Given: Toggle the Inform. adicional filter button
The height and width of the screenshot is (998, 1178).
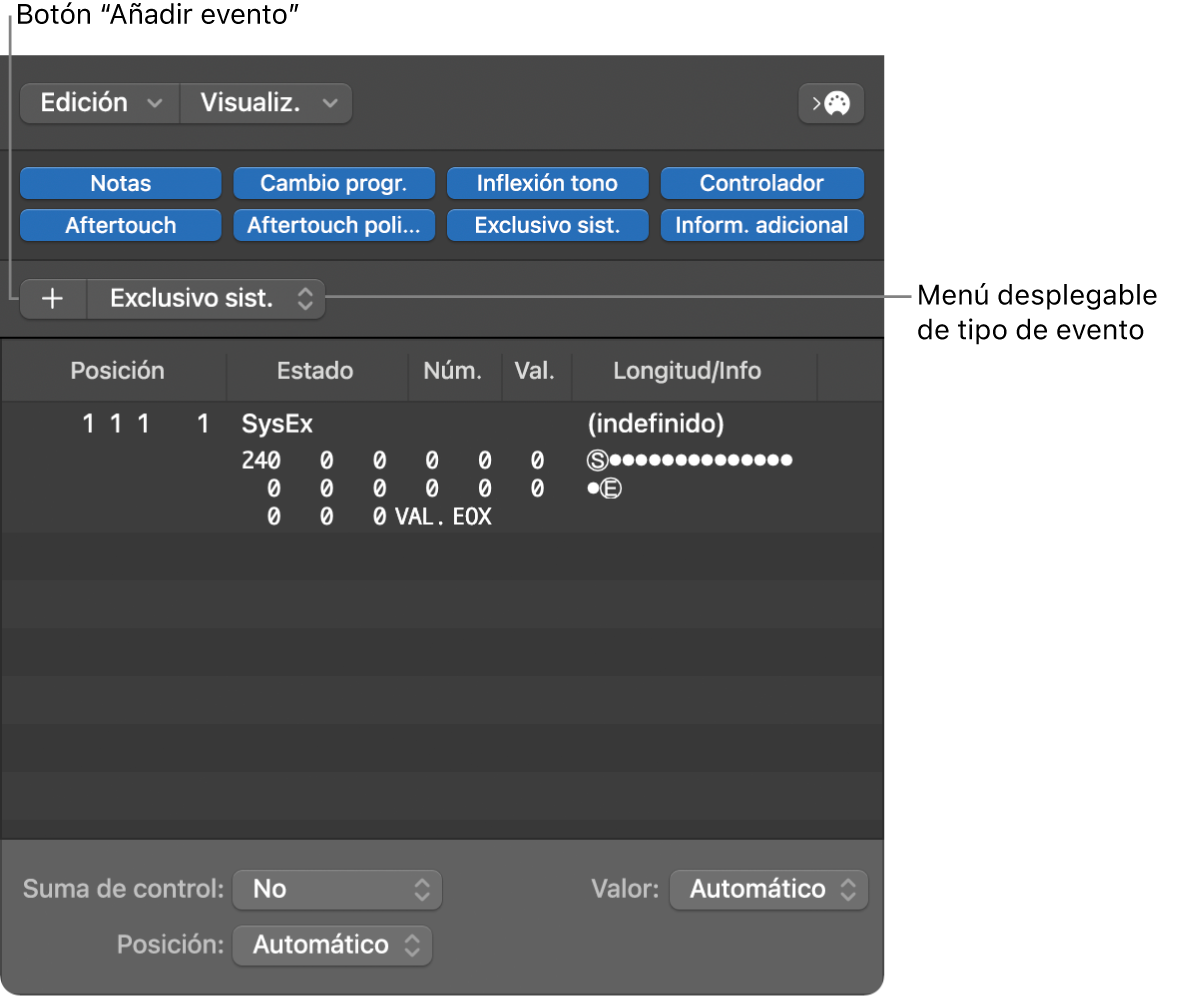Looking at the screenshot, I should click(762, 225).
